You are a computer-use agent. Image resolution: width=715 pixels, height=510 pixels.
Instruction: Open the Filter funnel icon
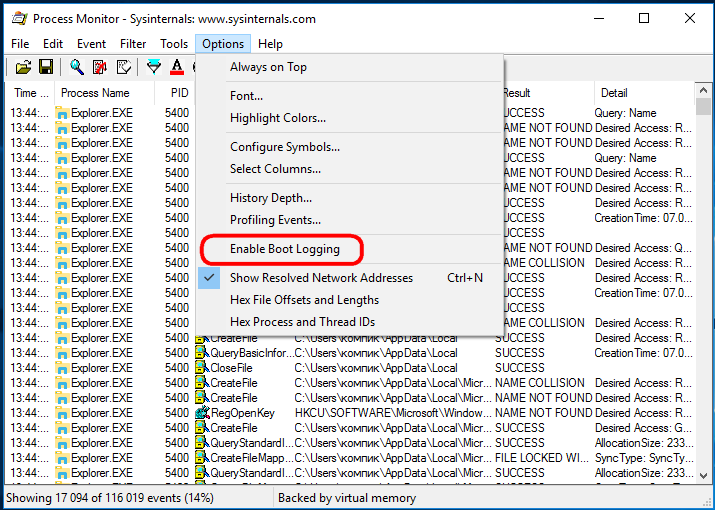point(154,67)
